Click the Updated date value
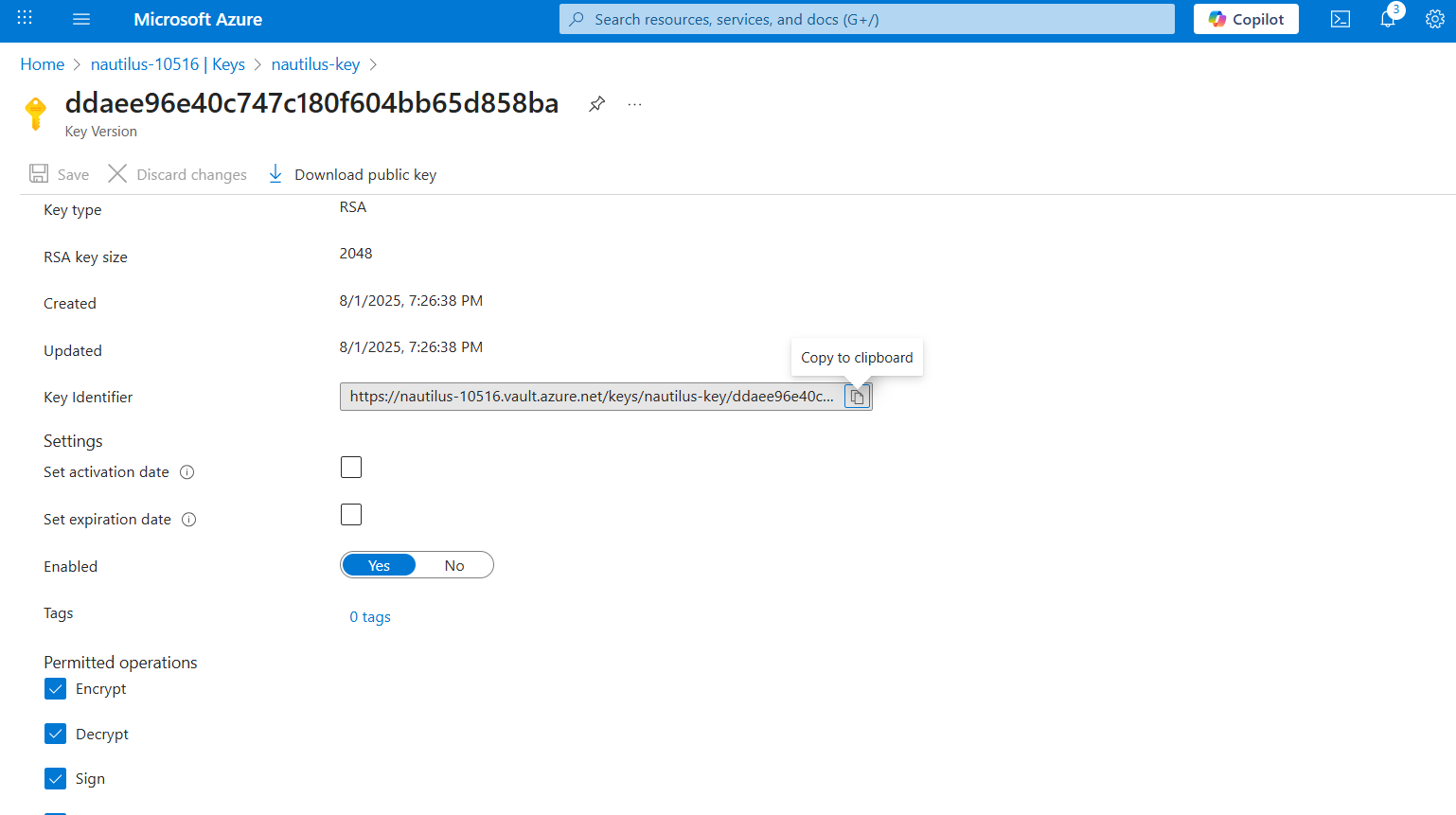1456x815 pixels. (411, 347)
